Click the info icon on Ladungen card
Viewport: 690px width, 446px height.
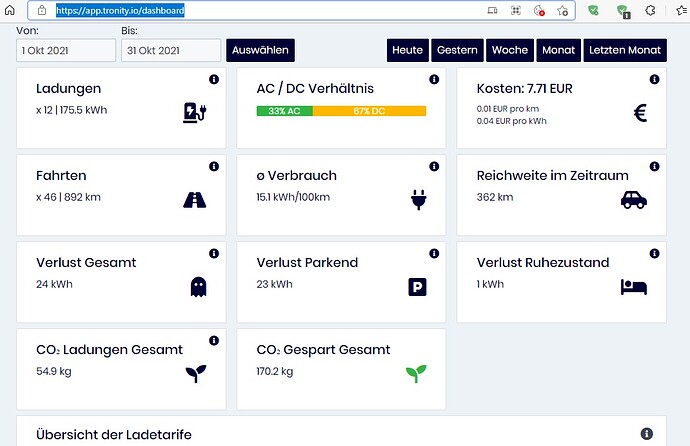[214, 79]
